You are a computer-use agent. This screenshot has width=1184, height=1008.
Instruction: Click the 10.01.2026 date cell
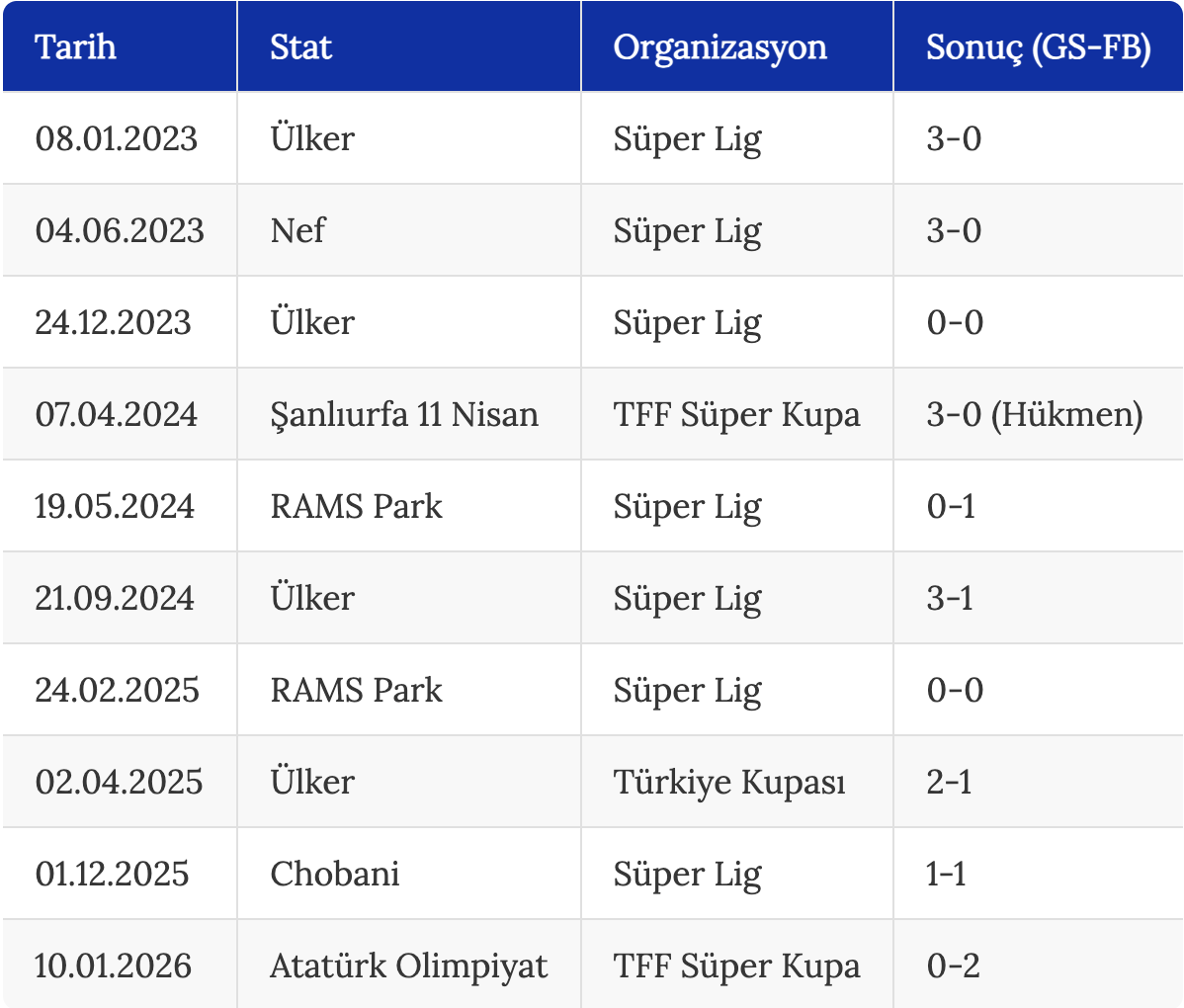[x=114, y=966]
